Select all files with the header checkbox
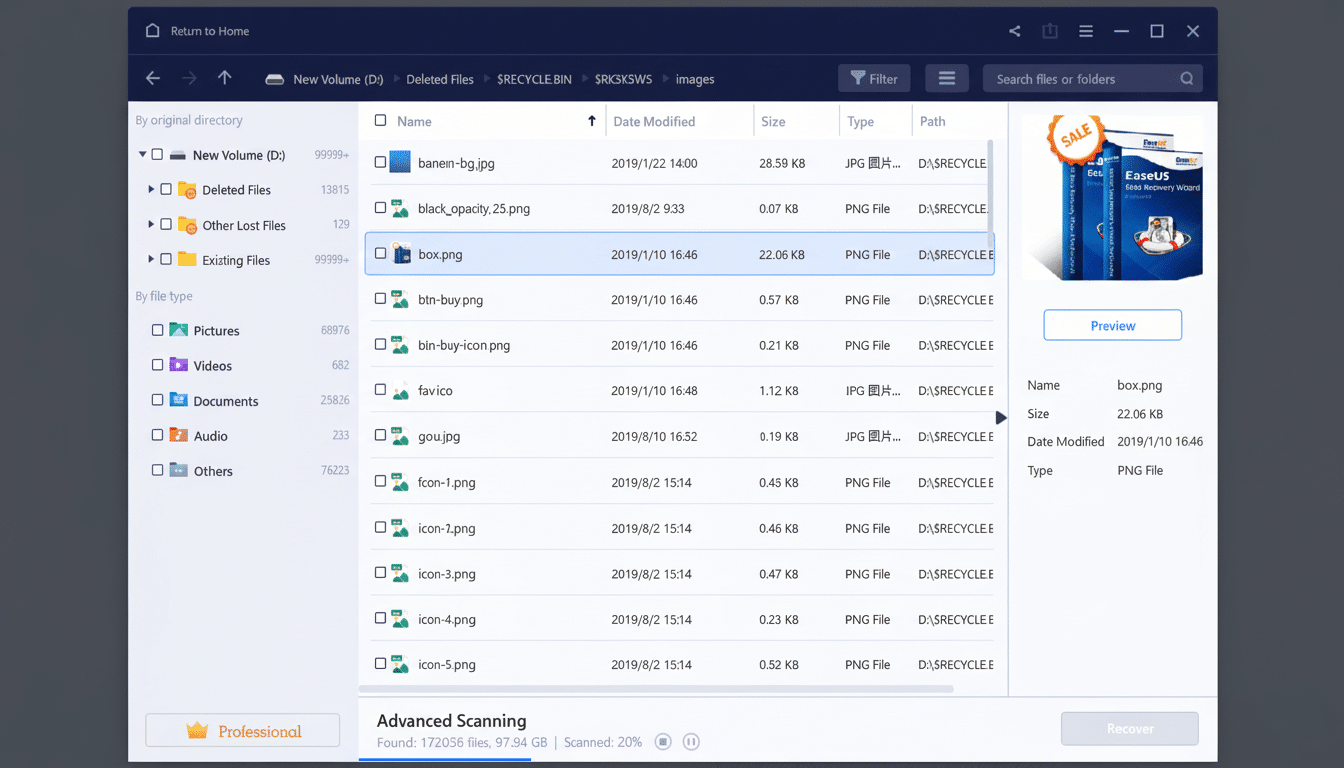 coord(380,118)
